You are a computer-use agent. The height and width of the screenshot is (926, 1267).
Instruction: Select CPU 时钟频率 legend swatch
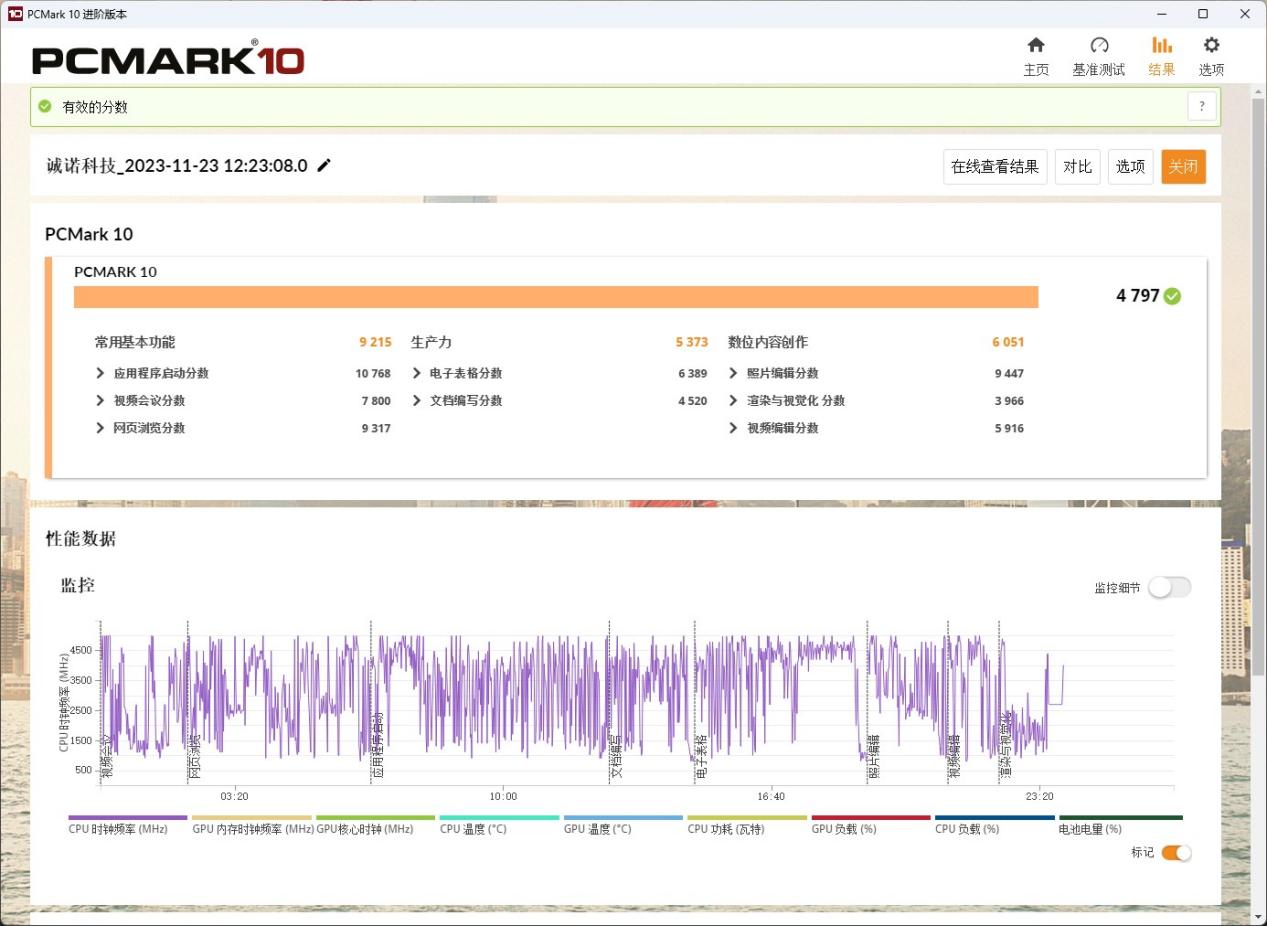click(128, 818)
